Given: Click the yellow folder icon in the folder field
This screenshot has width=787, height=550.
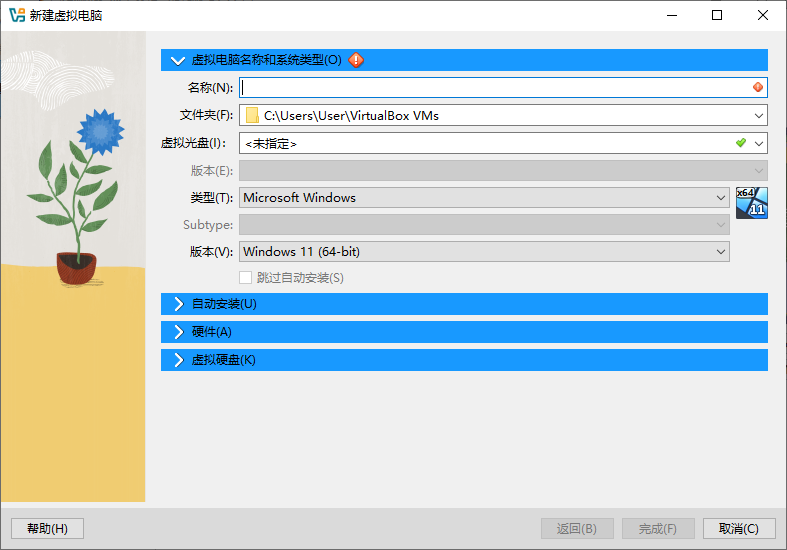Looking at the screenshot, I should click(x=252, y=115).
